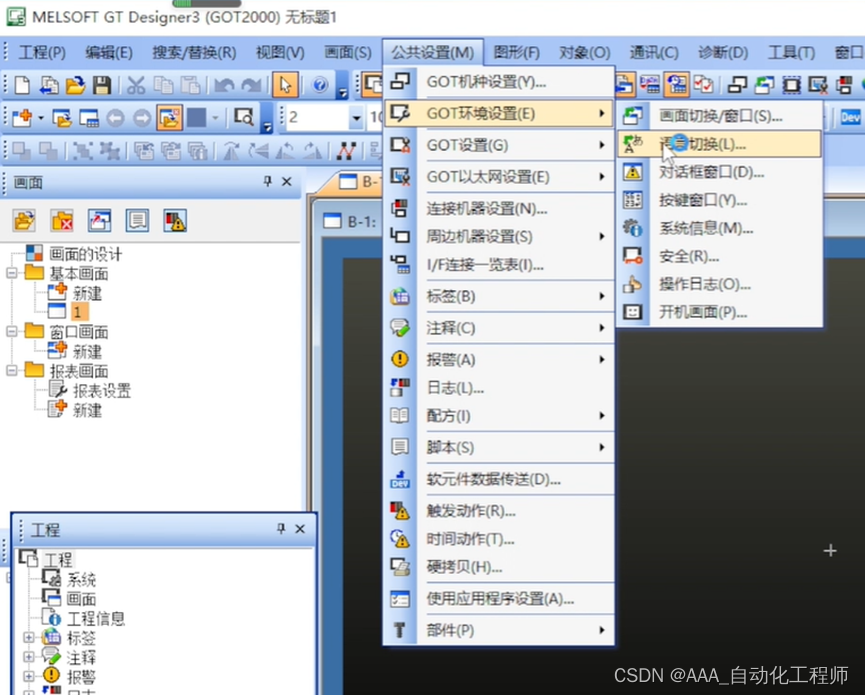
Task: Collapse the 窗口画面 folder node
Action: click(12, 331)
